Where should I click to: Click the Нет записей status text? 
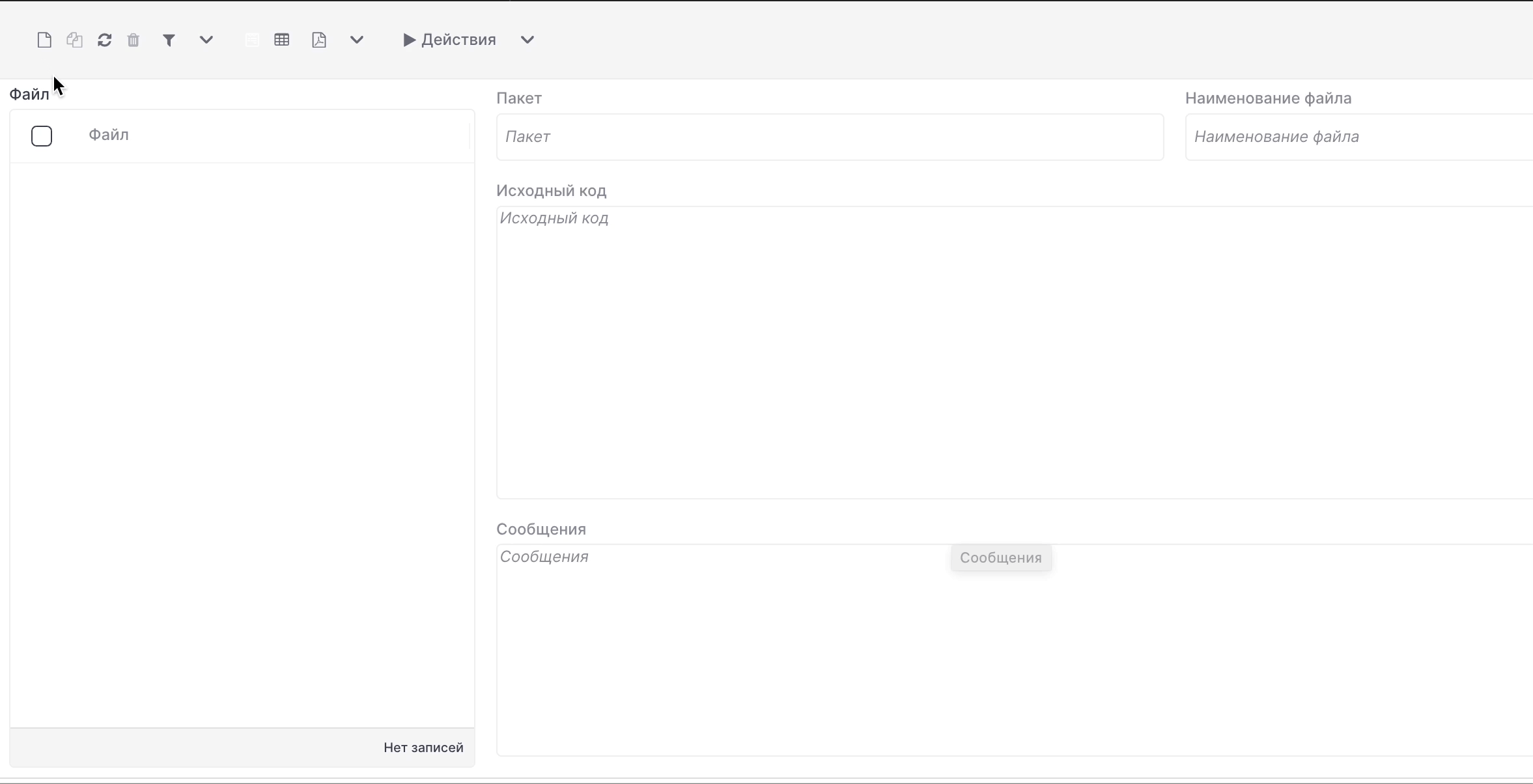coord(423,748)
